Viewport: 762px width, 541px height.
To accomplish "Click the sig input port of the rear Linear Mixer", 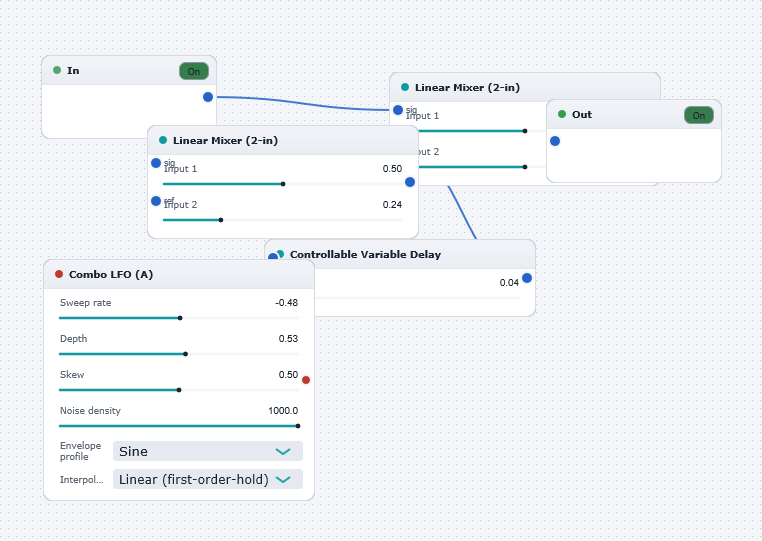I will pos(398,110).
